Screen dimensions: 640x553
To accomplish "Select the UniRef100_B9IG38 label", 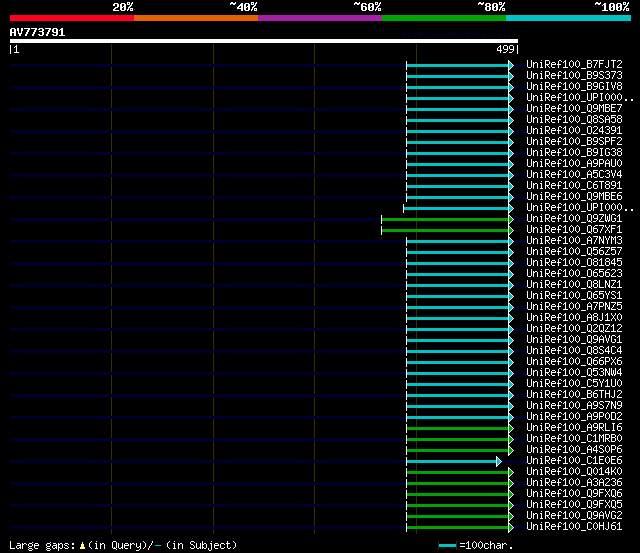I will [574, 153].
